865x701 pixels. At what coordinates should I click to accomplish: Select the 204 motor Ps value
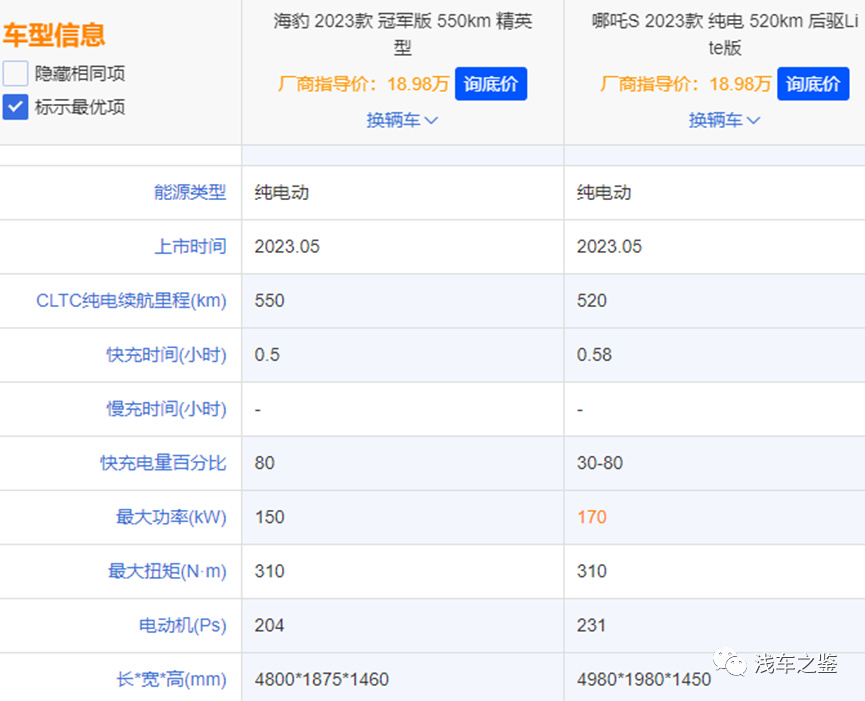269,625
